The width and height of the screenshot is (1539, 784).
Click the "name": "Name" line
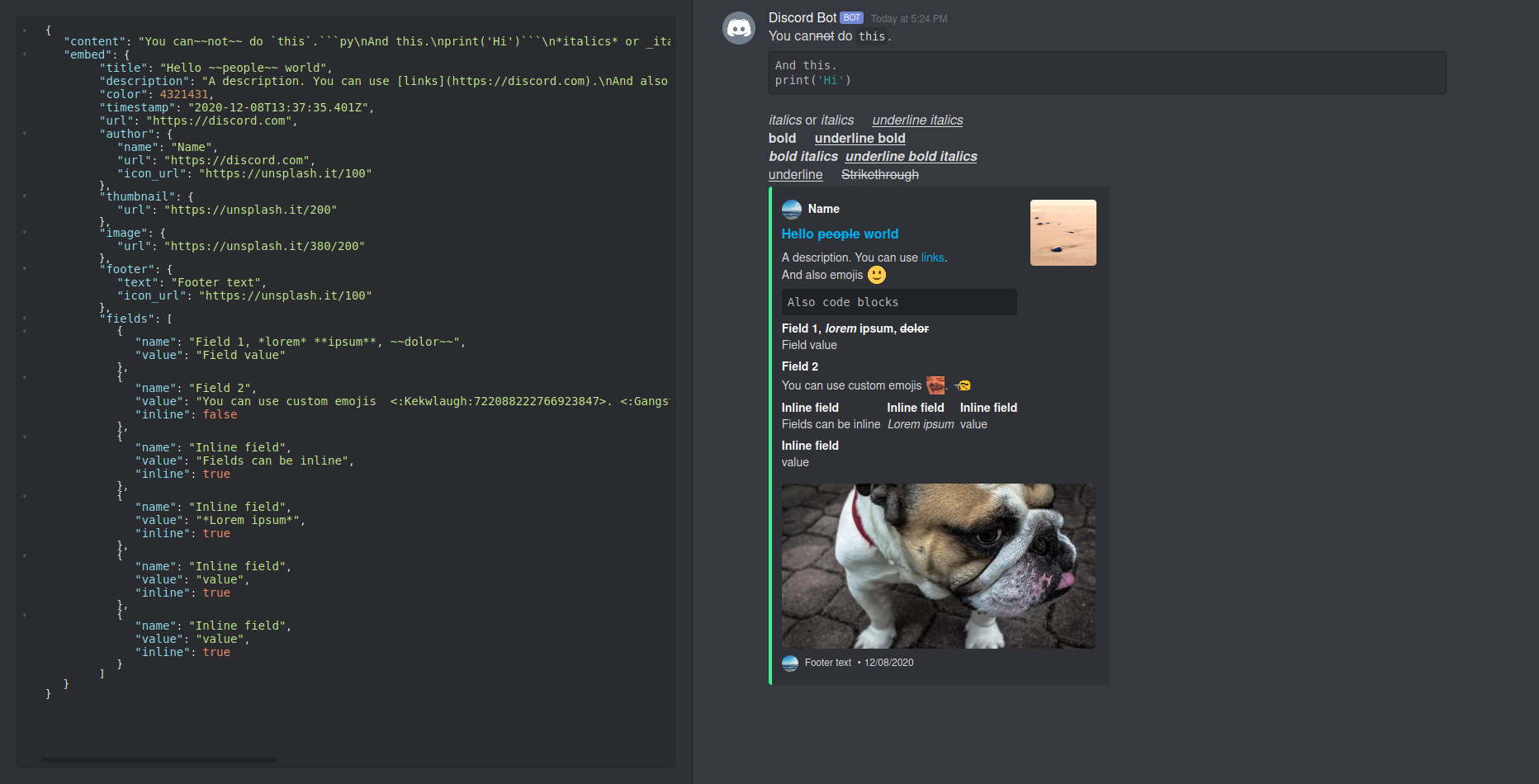[168, 147]
